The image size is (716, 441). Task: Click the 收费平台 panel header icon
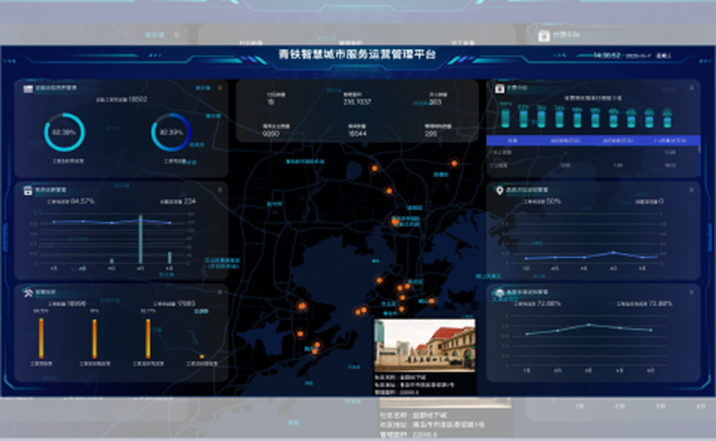[x=499, y=88]
